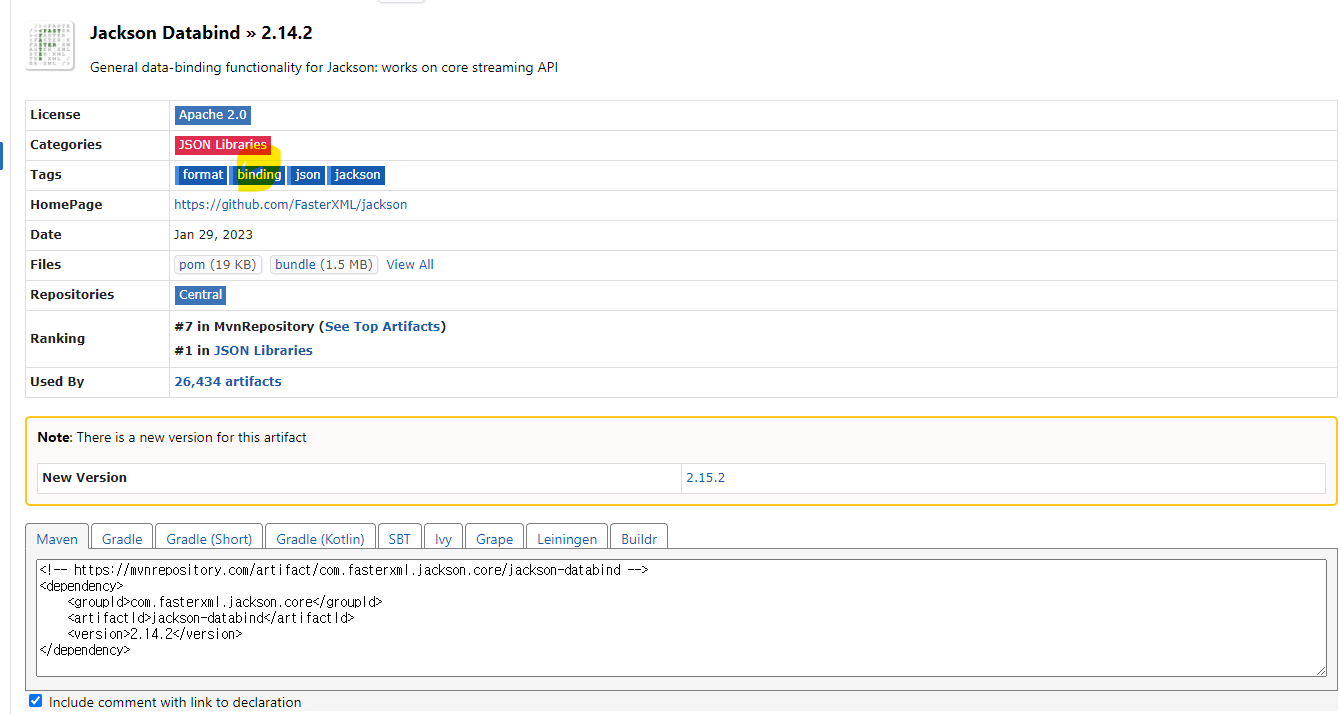The image size is (1340, 714).
Task: Switch to the Leiningen tab
Action: point(567,538)
